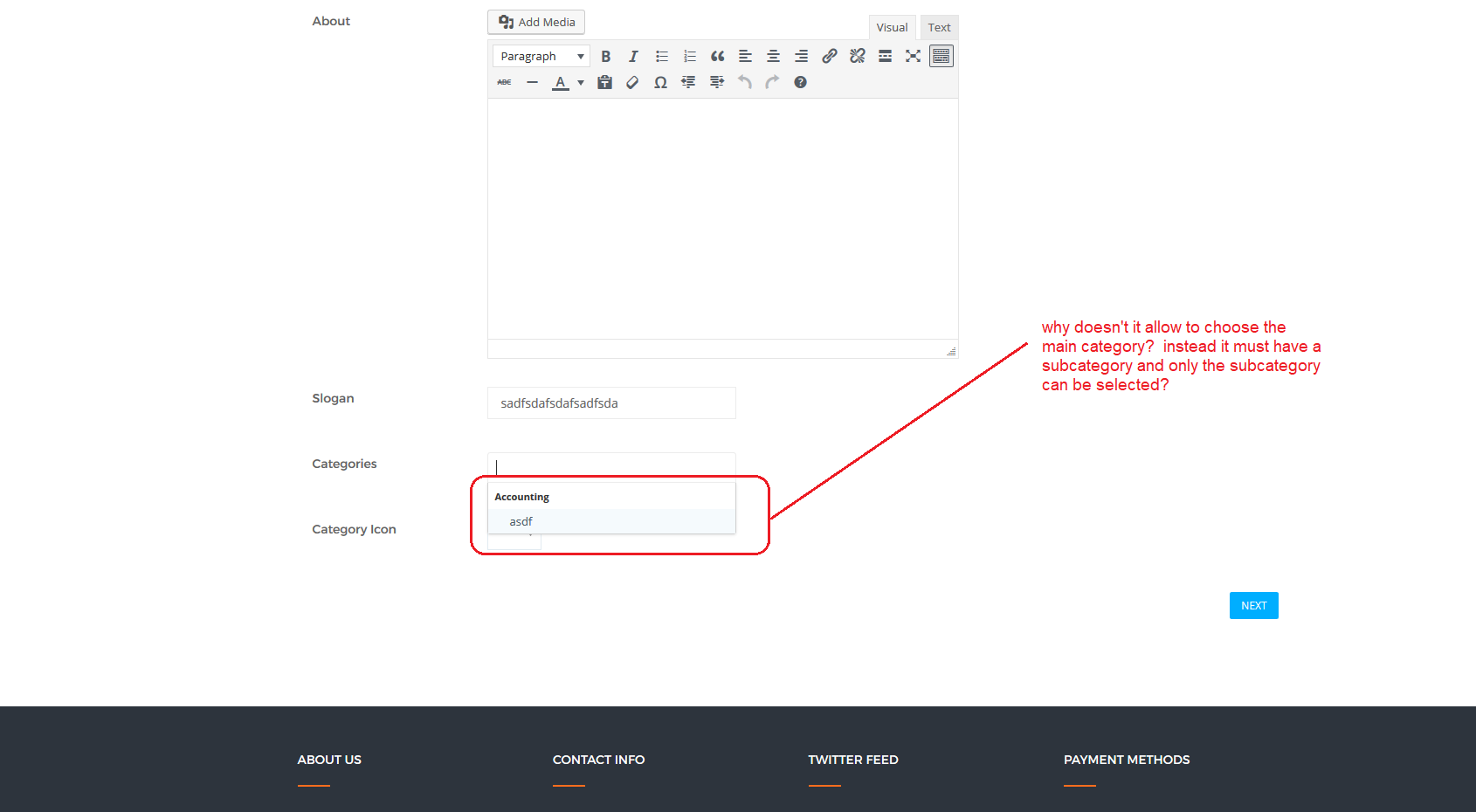Insert a blockquote
The image size is (1476, 812).
pos(717,57)
